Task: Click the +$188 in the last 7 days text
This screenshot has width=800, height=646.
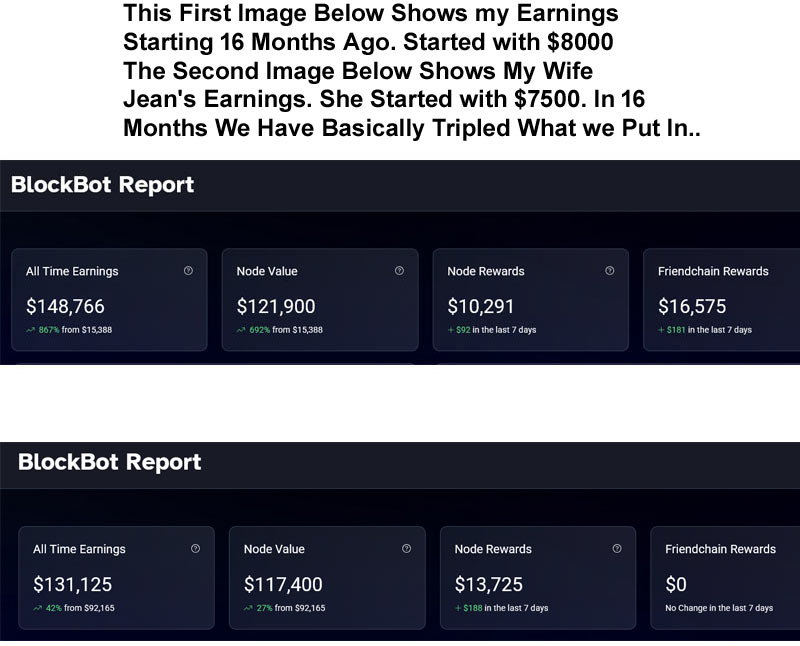Action: coord(502,608)
